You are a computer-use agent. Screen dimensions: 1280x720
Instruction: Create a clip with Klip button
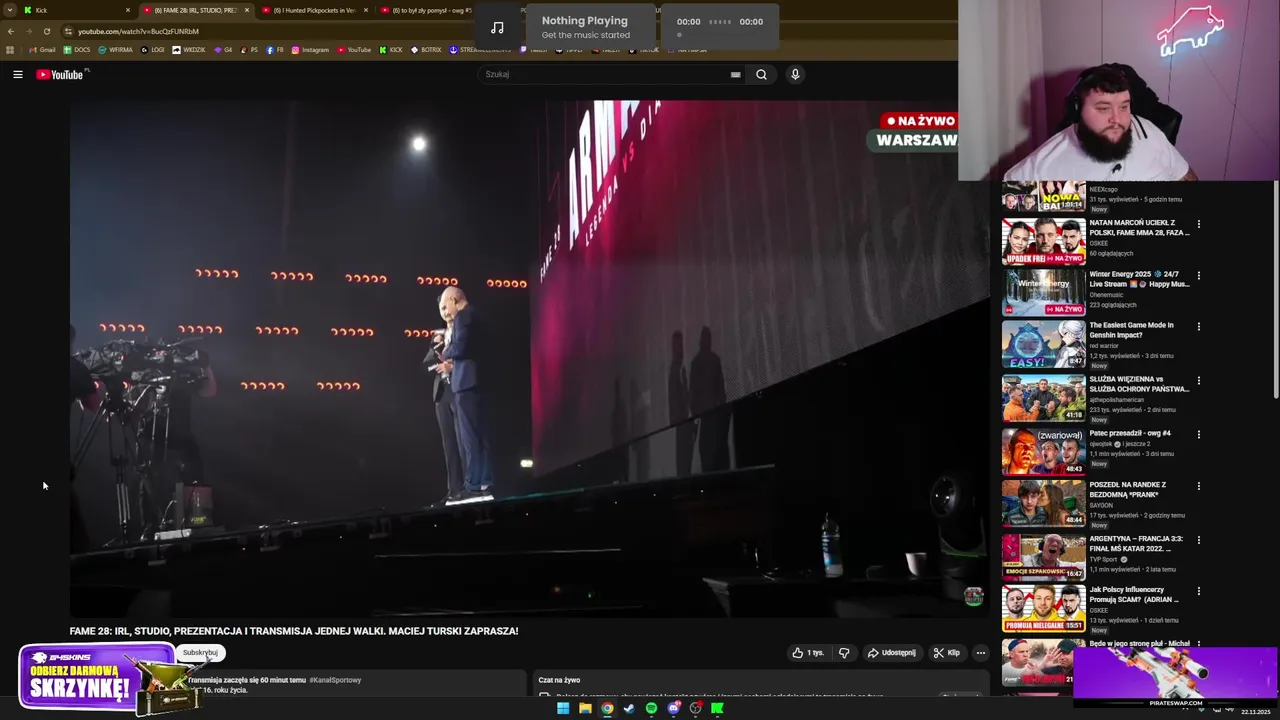(x=946, y=653)
